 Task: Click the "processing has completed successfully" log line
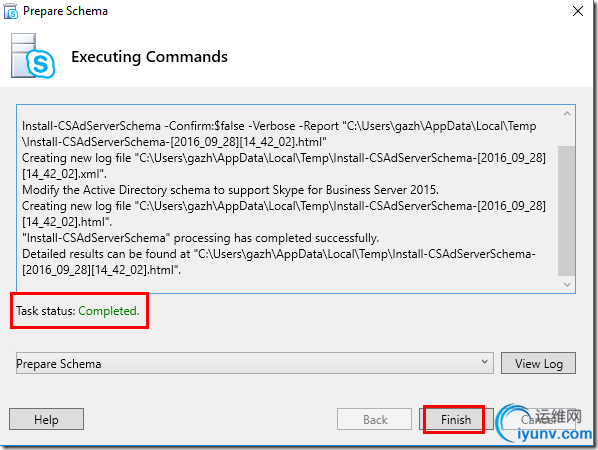[x=200, y=238]
